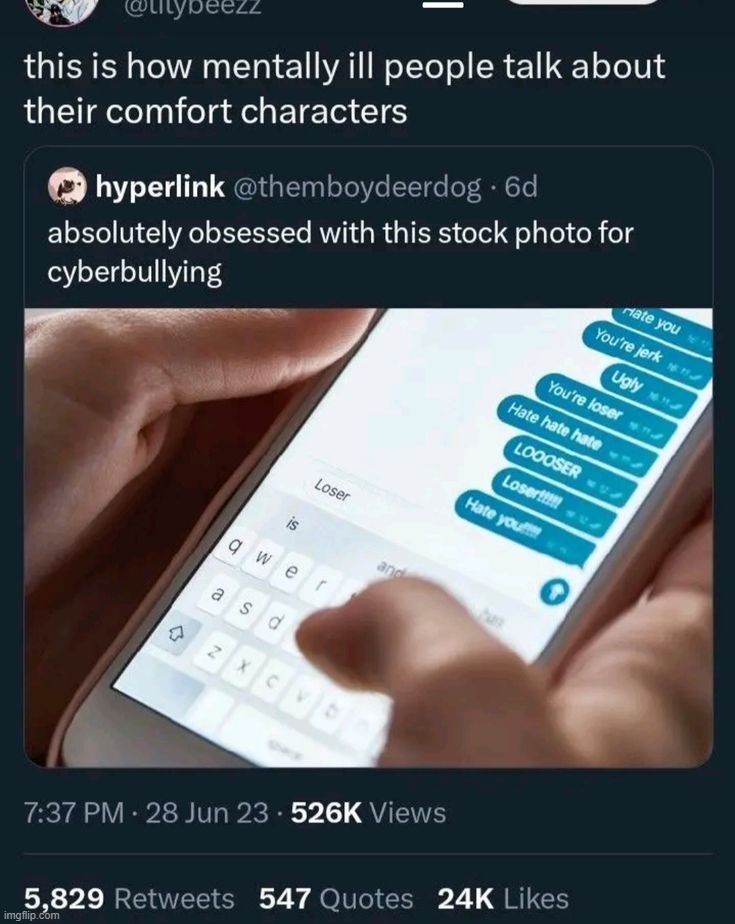
Task: Open the "hyperlink" display name profile
Action: [159, 186]
